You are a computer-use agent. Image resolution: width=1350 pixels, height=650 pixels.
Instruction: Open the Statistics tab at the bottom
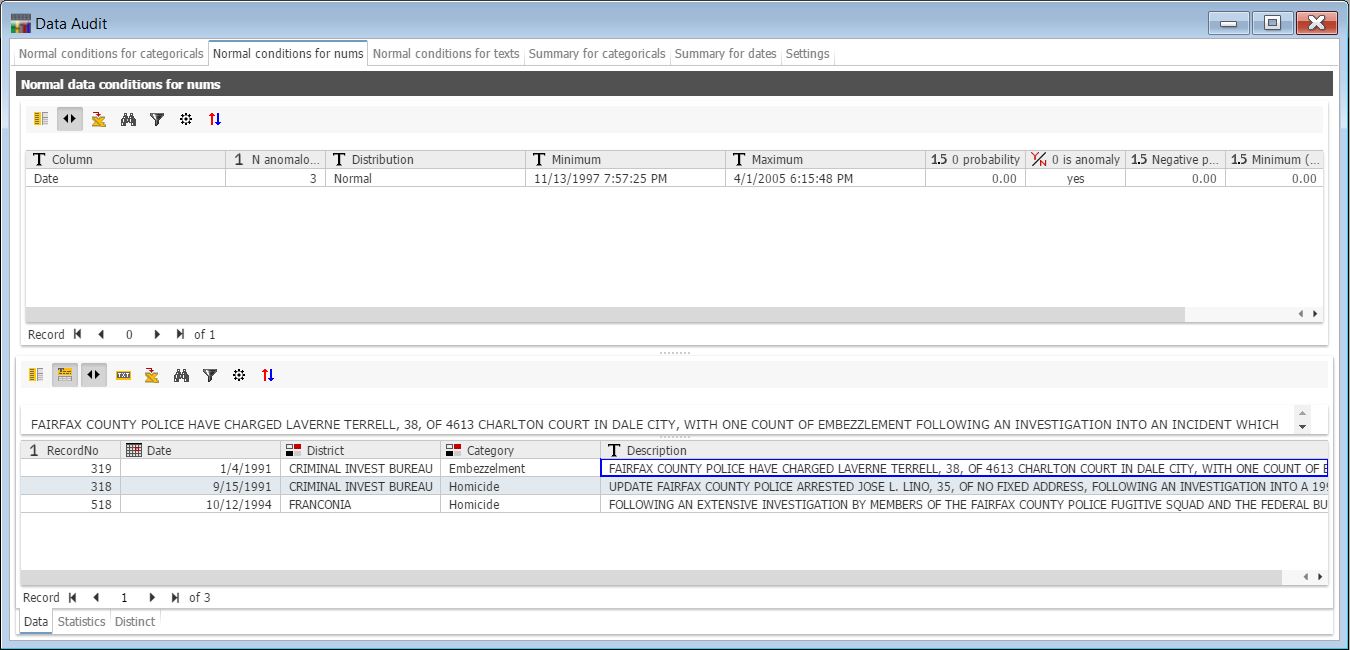pos(81,621)
